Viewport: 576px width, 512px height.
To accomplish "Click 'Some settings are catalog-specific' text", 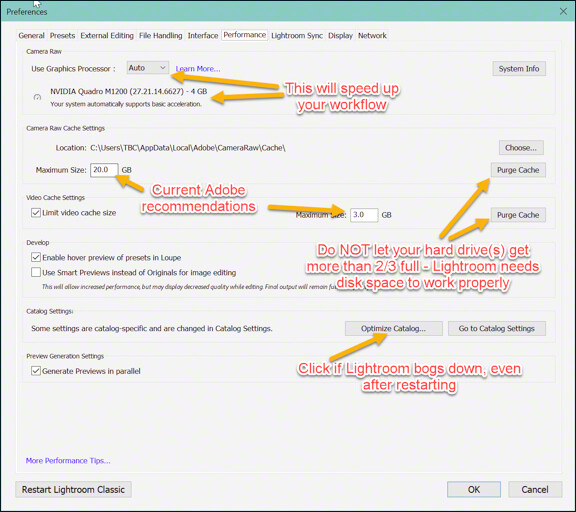I will click(152, 328).
